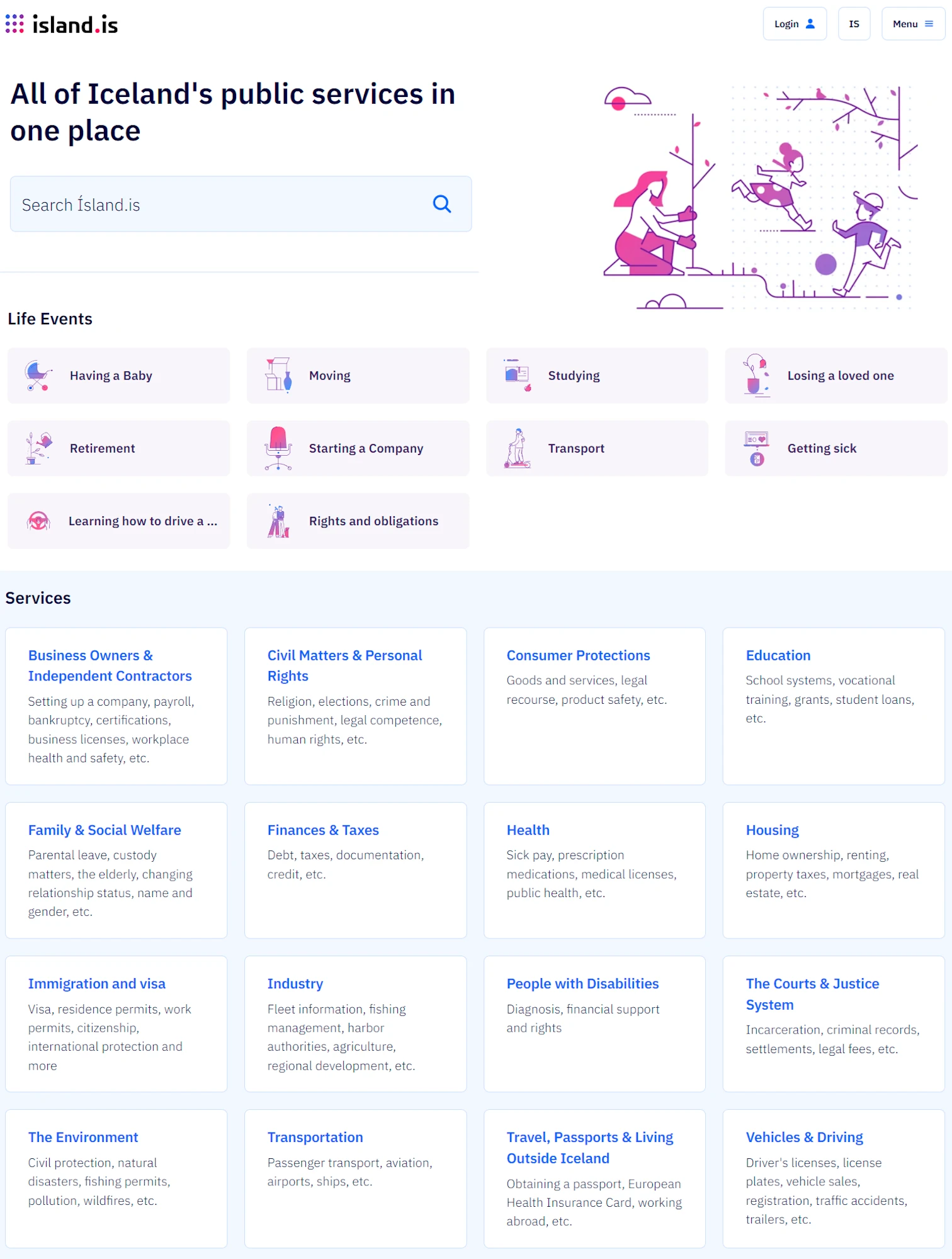Open Travel, Passports & Living Outside Iceland
This screenshot has width=952, height=1259.
(595, 1179)
